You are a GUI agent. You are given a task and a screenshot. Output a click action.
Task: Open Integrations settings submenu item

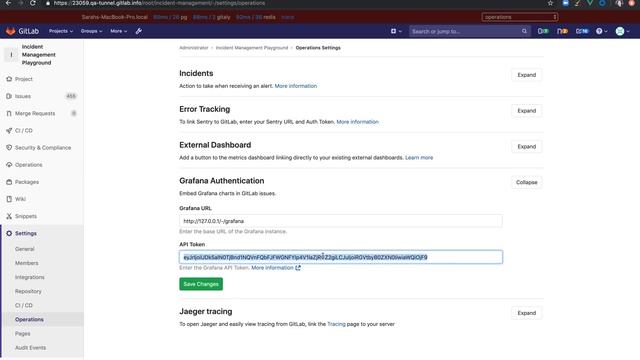point(30,277)
